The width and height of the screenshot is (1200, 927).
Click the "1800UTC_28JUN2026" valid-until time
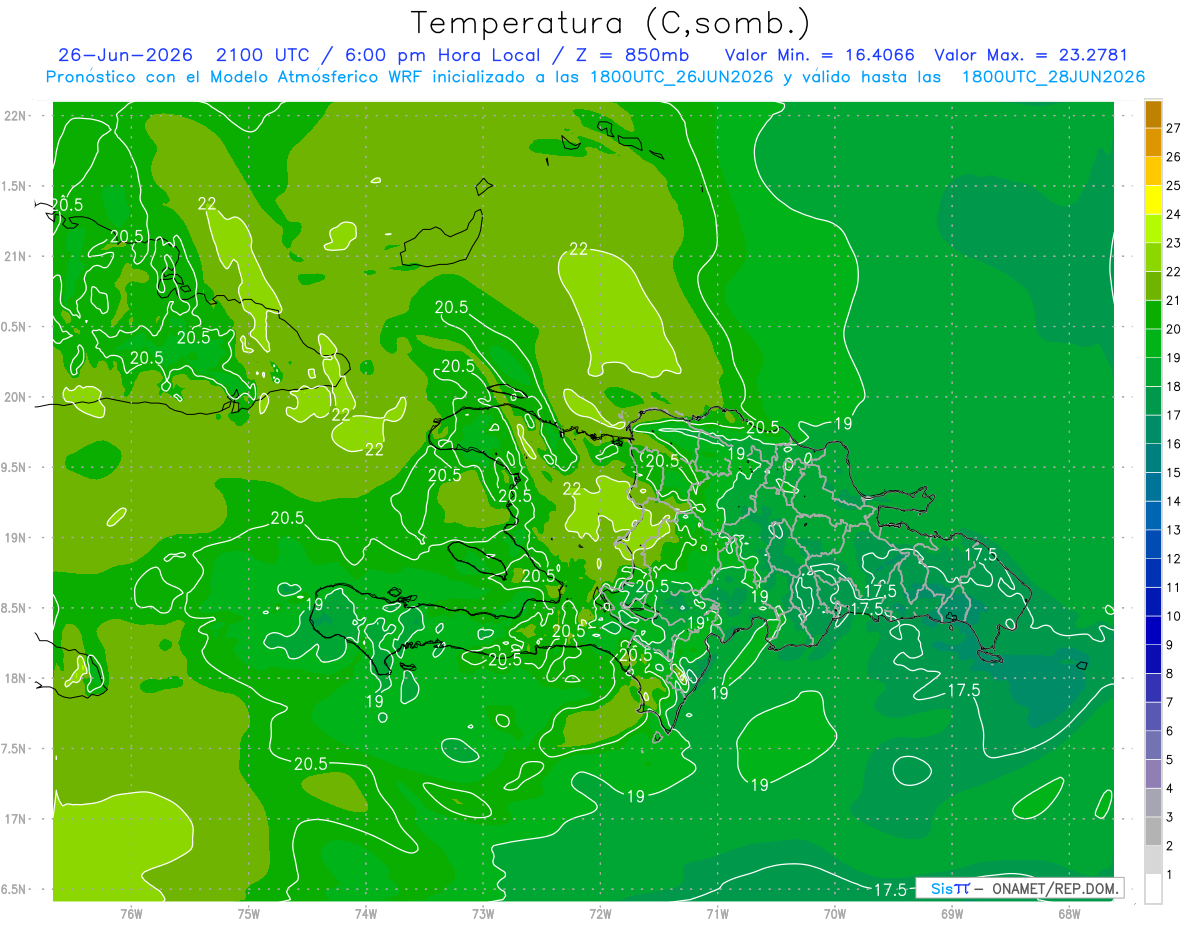[1053, 77]
